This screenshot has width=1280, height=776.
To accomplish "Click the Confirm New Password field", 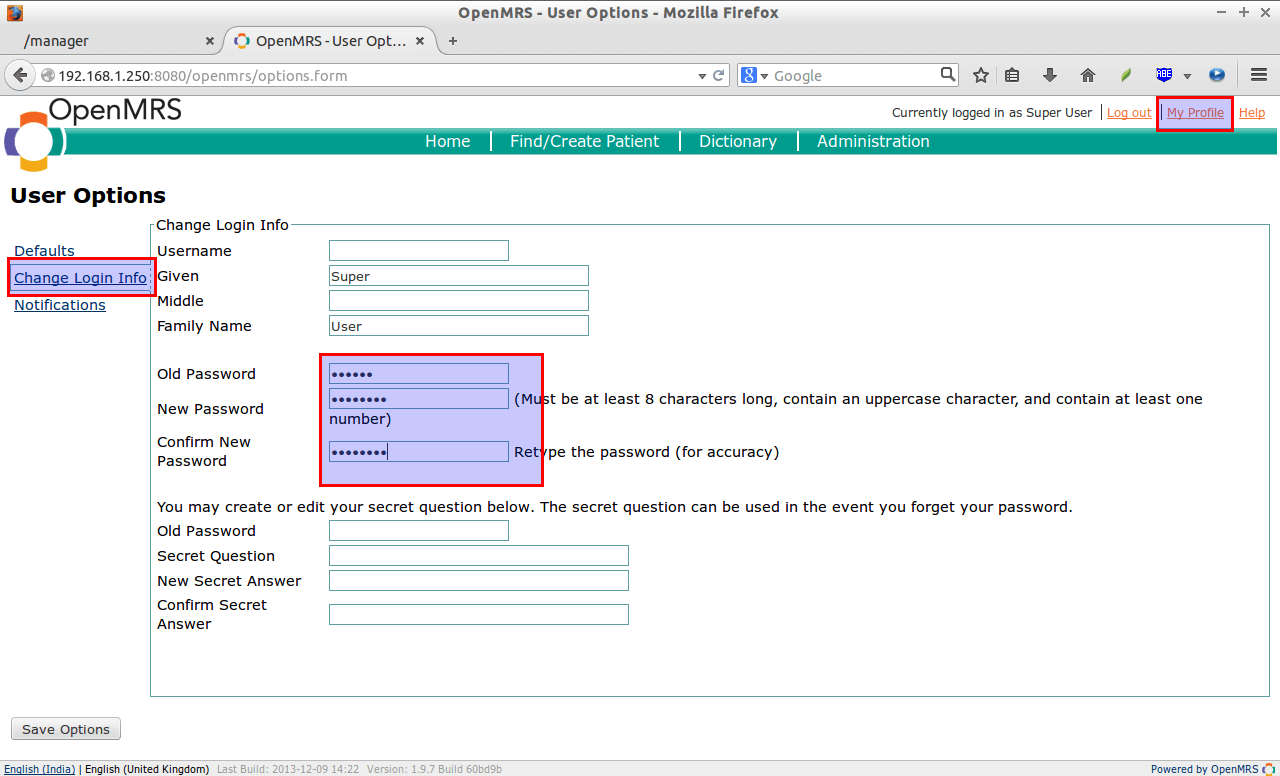I will click(419, 452).
